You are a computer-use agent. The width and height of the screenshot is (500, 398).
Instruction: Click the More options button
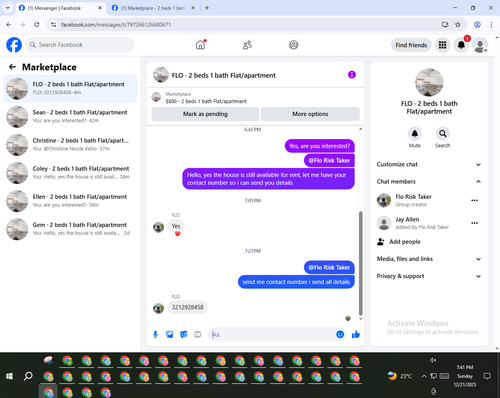(310, 114)
